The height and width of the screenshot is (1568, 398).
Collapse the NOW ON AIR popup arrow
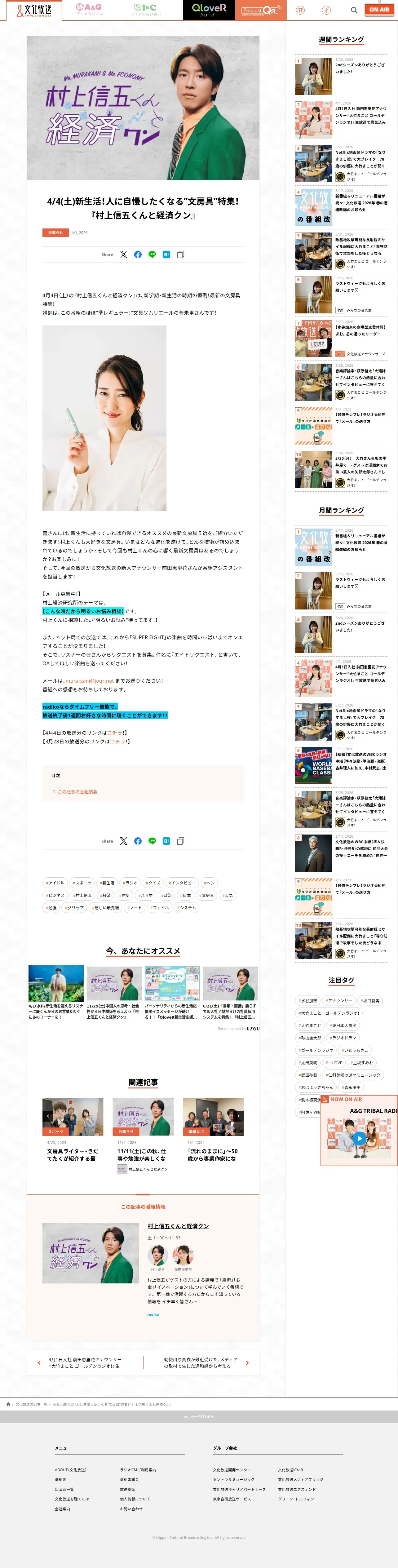coord(325,1099)
